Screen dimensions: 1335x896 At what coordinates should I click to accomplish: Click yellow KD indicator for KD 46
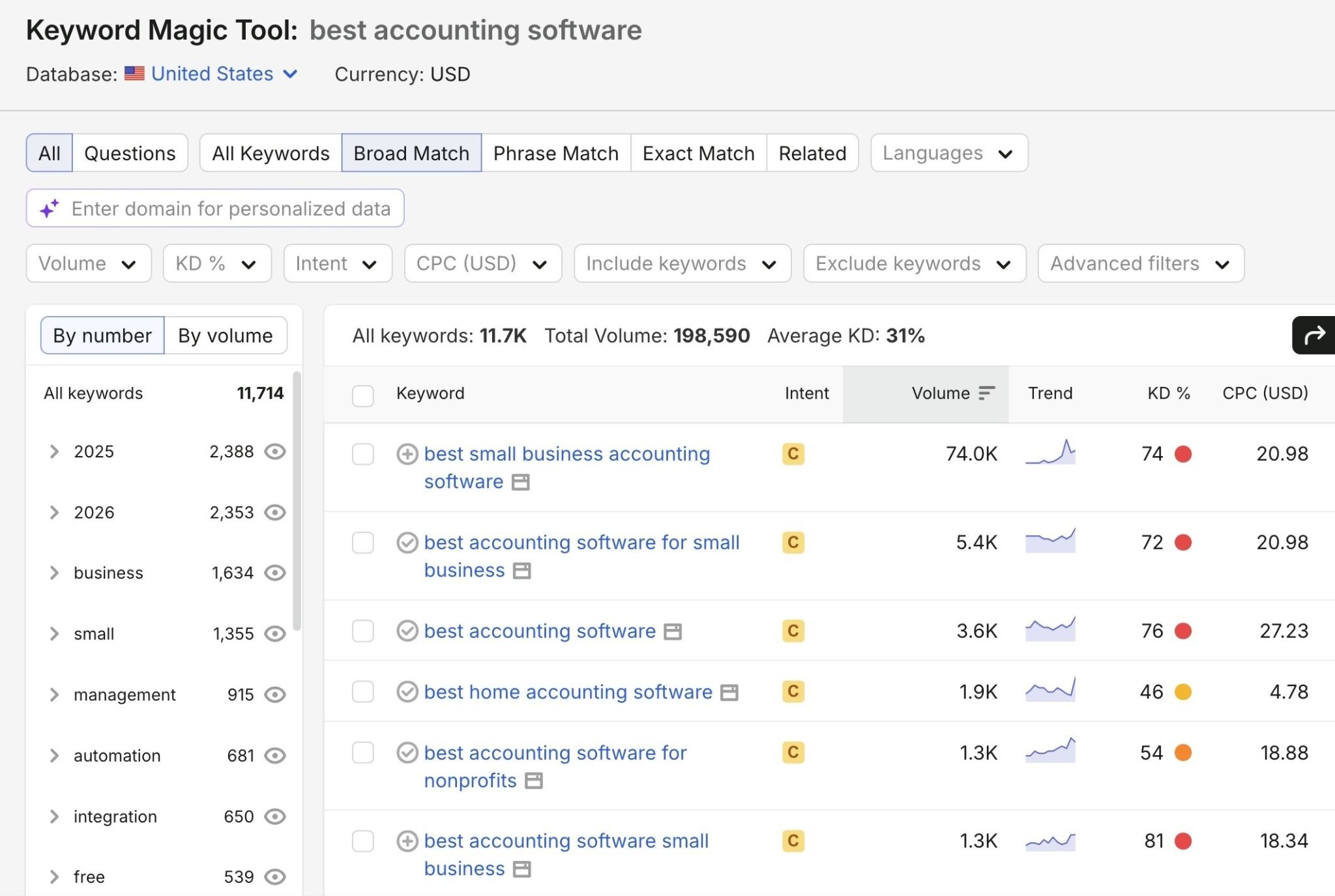pyautogui.click(x=1183, y=692)
